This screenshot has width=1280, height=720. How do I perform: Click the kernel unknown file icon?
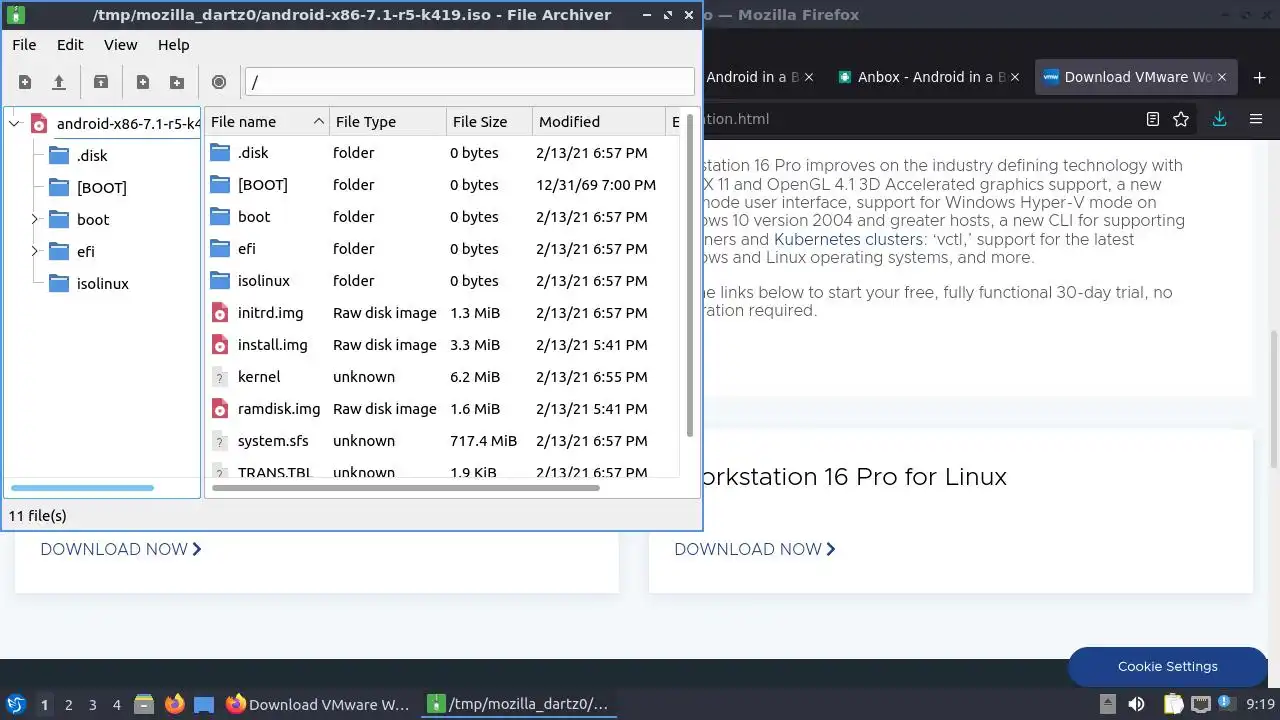[220, 377]
